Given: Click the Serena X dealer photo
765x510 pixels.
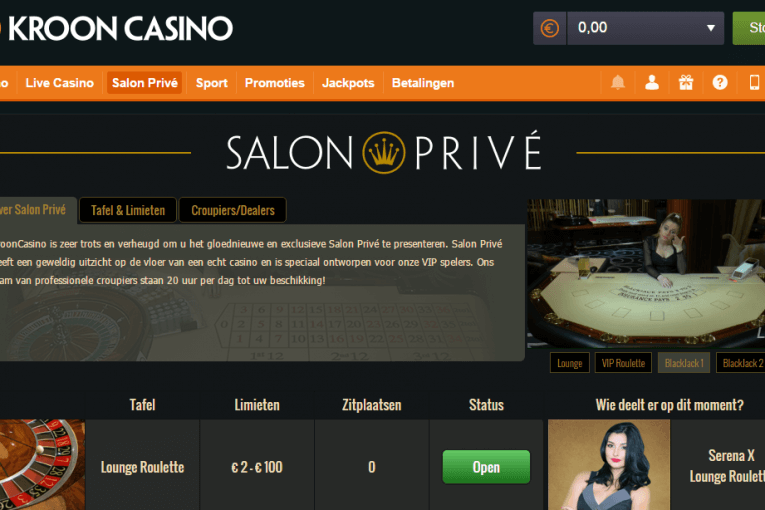Looking at the screenshot, I should coord(608,465).
